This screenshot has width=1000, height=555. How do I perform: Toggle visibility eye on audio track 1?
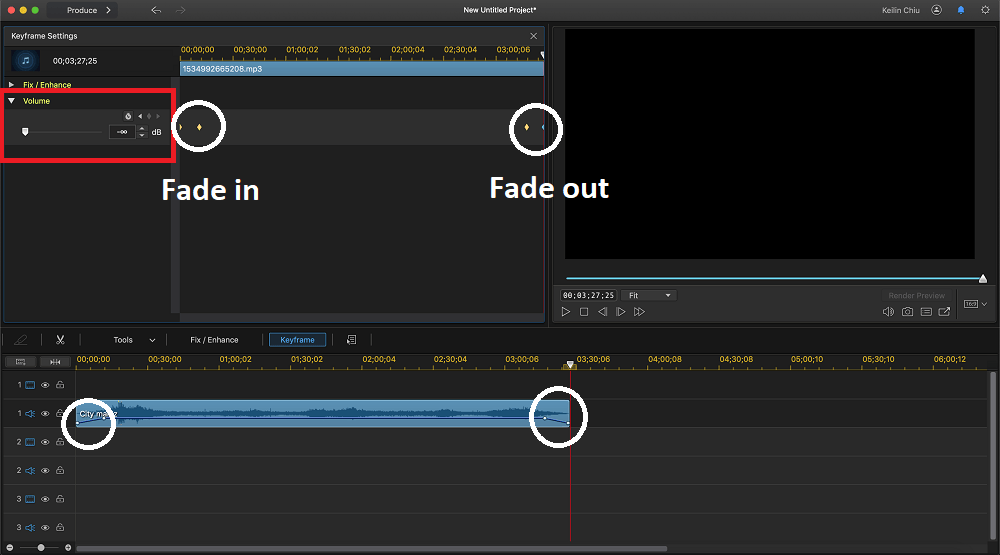coord(45,413)
